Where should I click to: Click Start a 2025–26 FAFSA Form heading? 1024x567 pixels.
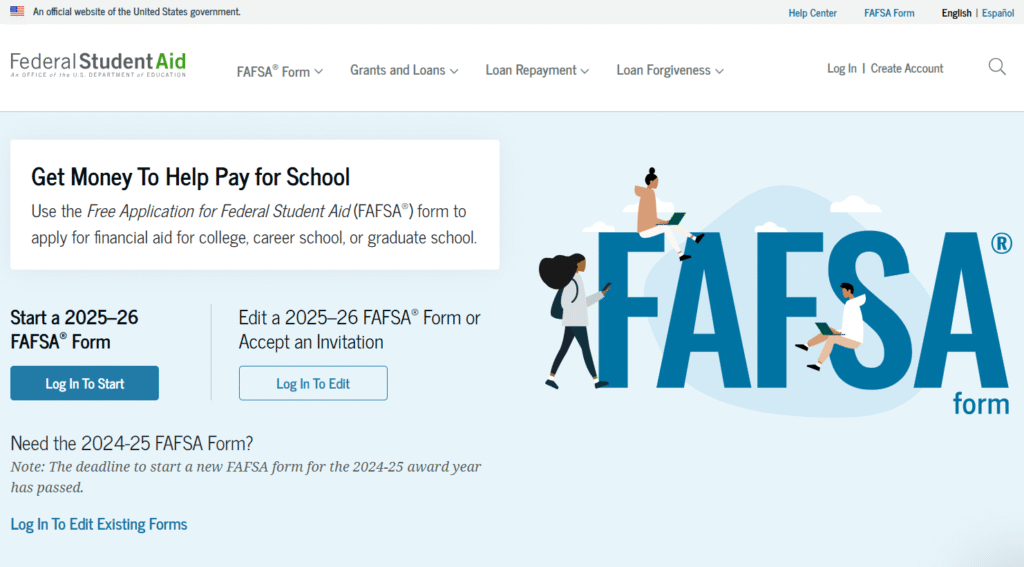point(74,329)
